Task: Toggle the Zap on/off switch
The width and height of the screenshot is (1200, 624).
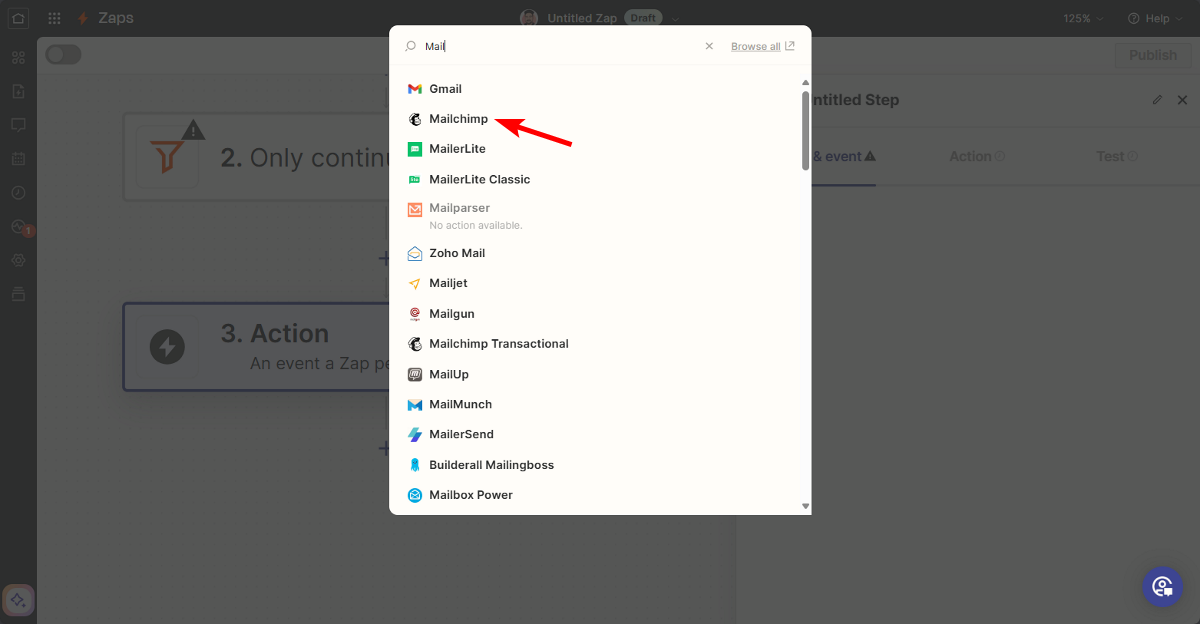Action: click(x=63, y=55)
